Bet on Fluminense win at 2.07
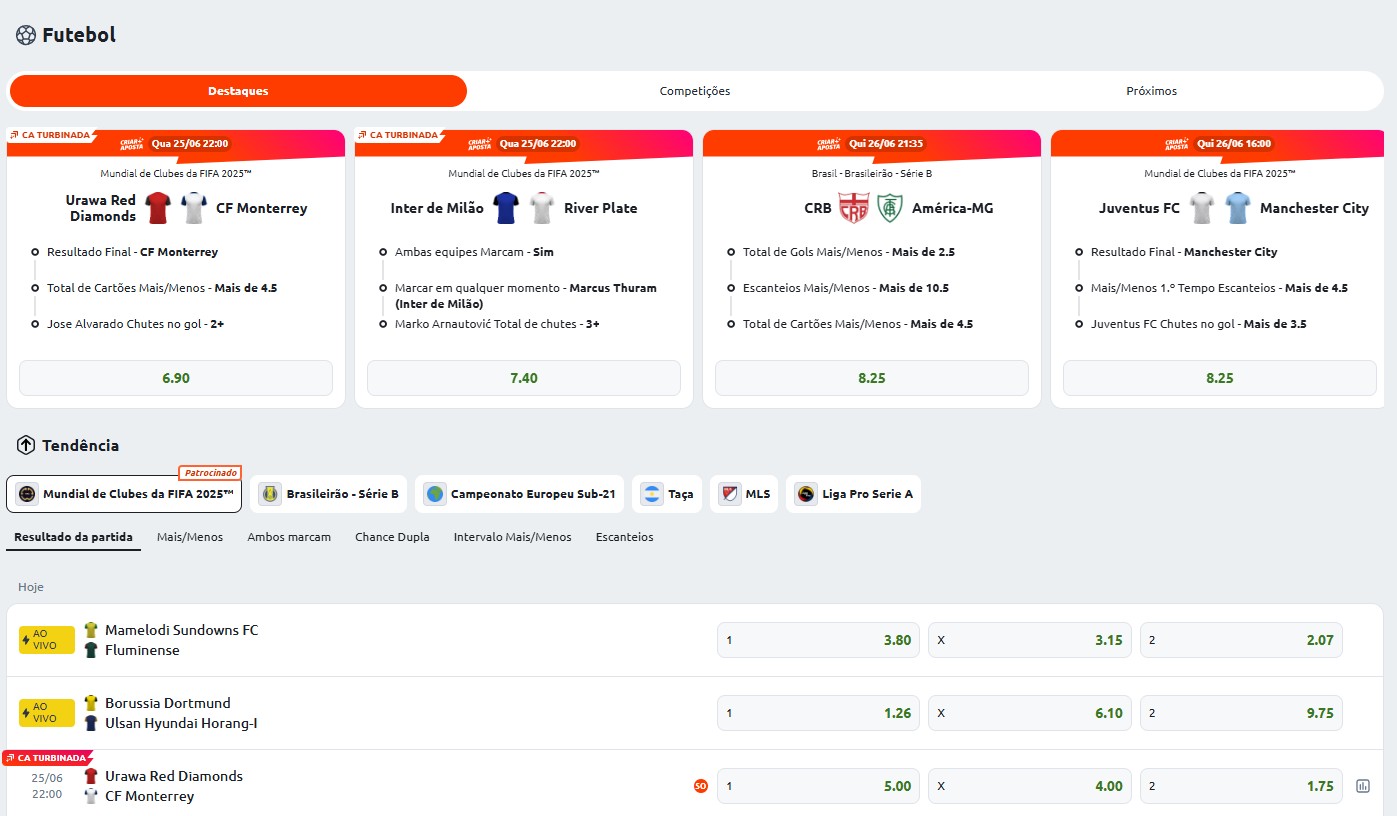Viewport: 1397px width, 816px height. pos(1241,640)
